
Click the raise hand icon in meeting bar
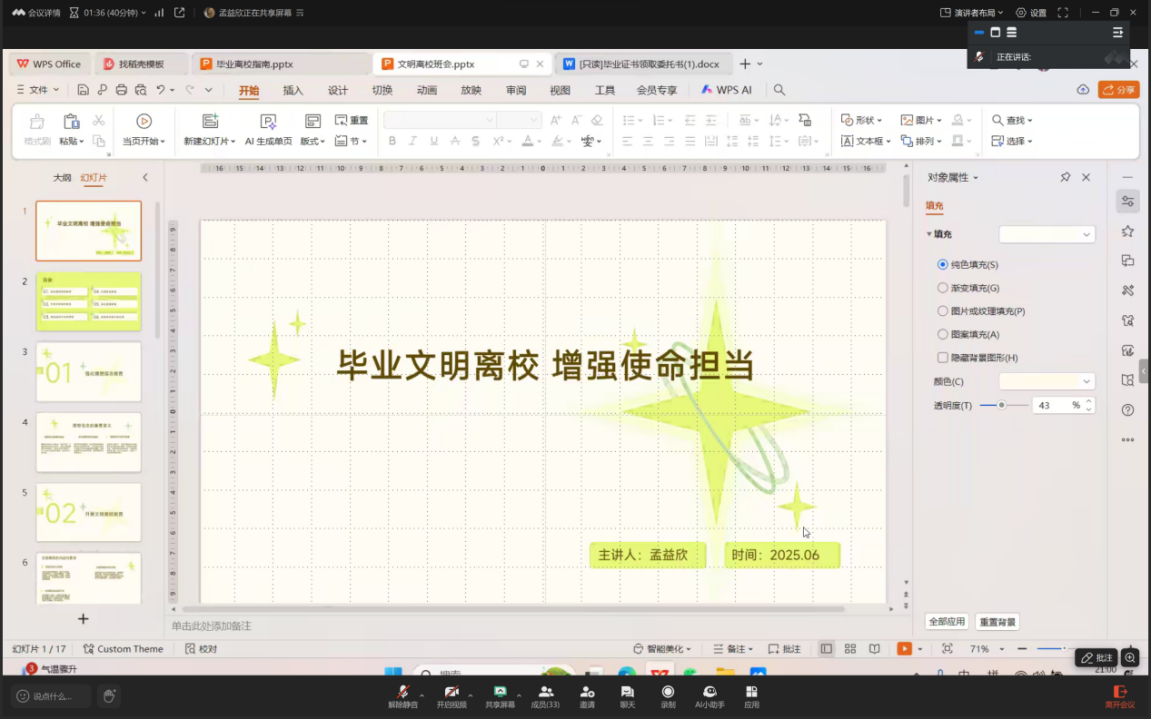(109, 695)
